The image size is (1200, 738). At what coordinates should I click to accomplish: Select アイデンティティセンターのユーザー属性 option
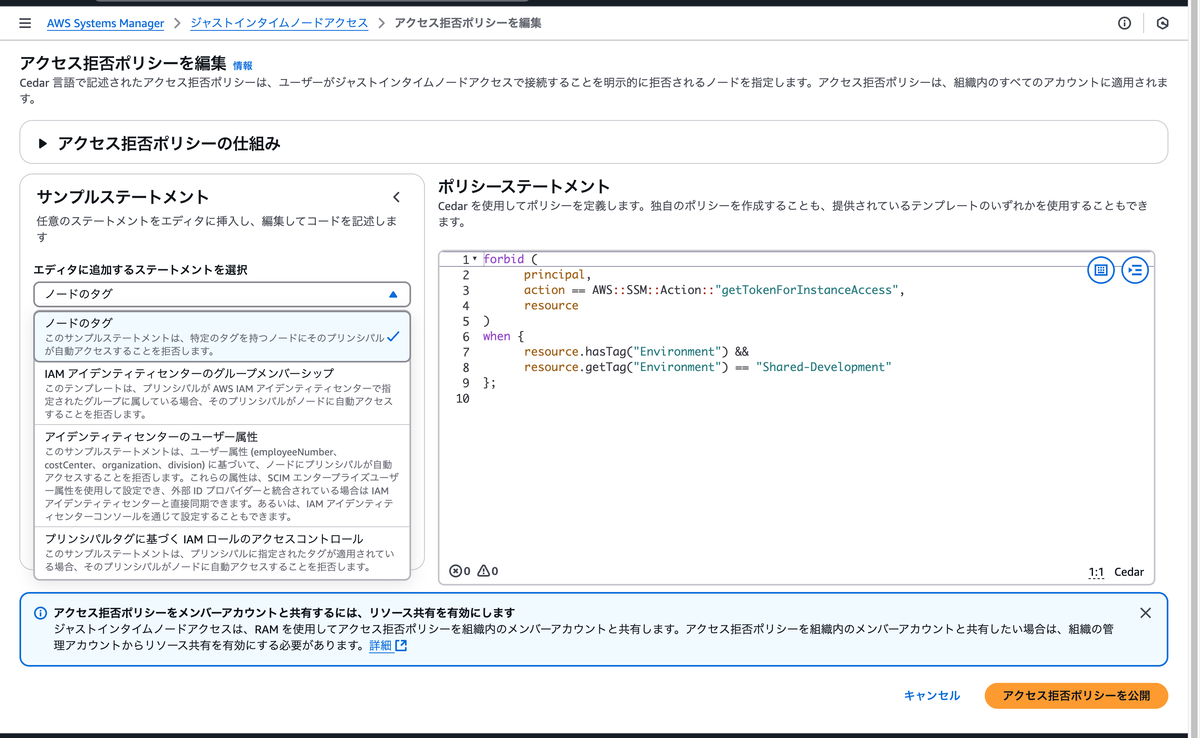click(222, 476)
